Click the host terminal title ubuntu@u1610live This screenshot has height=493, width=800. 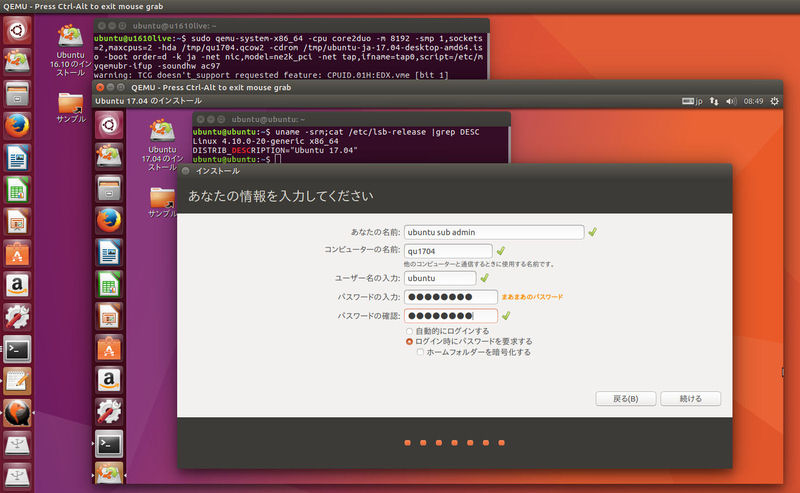click(174, 26)
